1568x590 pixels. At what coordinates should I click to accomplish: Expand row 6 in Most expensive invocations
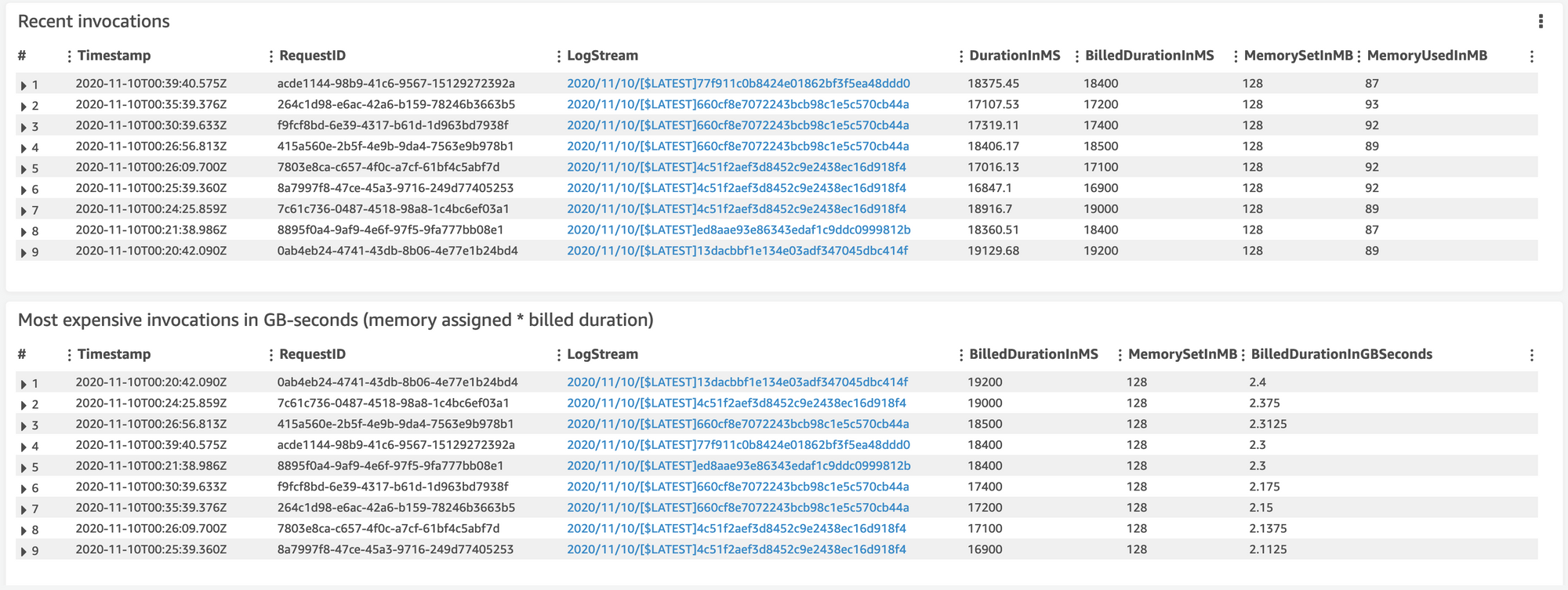coord(24,488)
